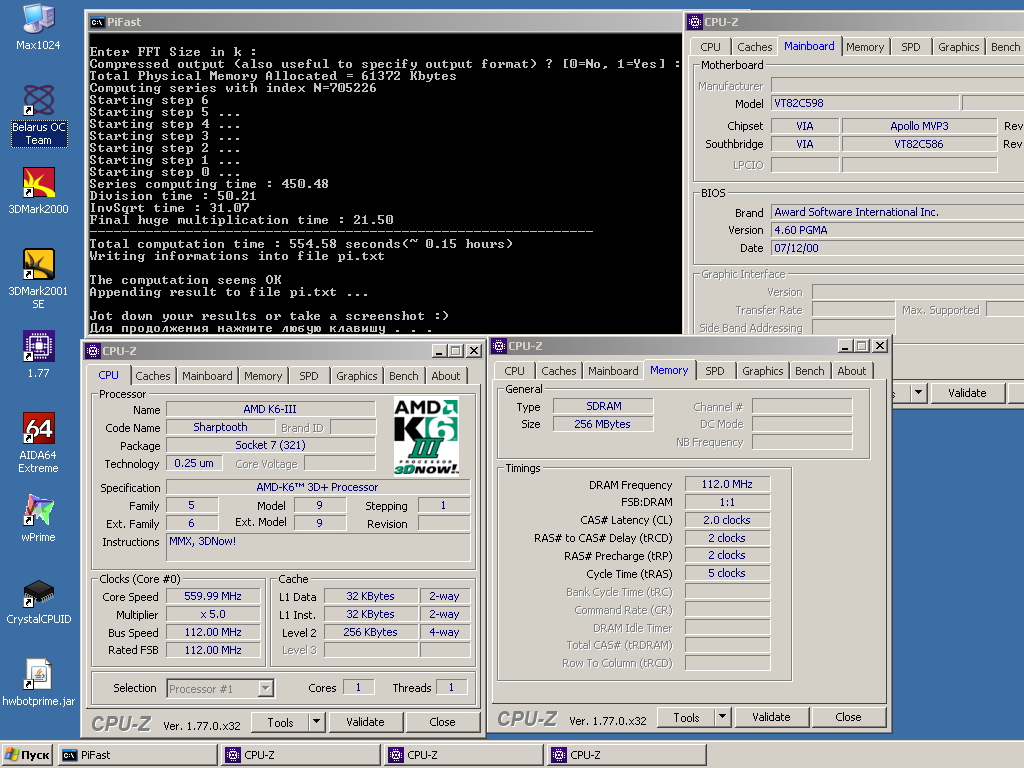Click Close button in CPU-Z Memory window
The width and height of the screenshot is (1024, 768).
tap(848, 717)
